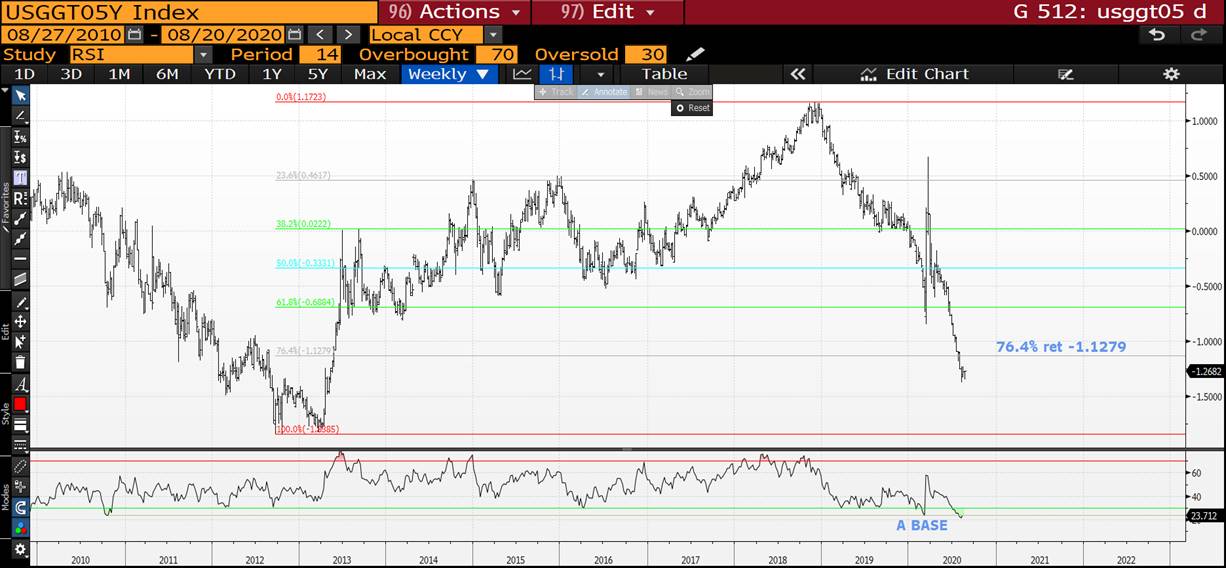The width and height of the screenshot is (1226, 568).
Task: Click the Edit Chart button
Action: pyautogui.click(x=914, y=74)
